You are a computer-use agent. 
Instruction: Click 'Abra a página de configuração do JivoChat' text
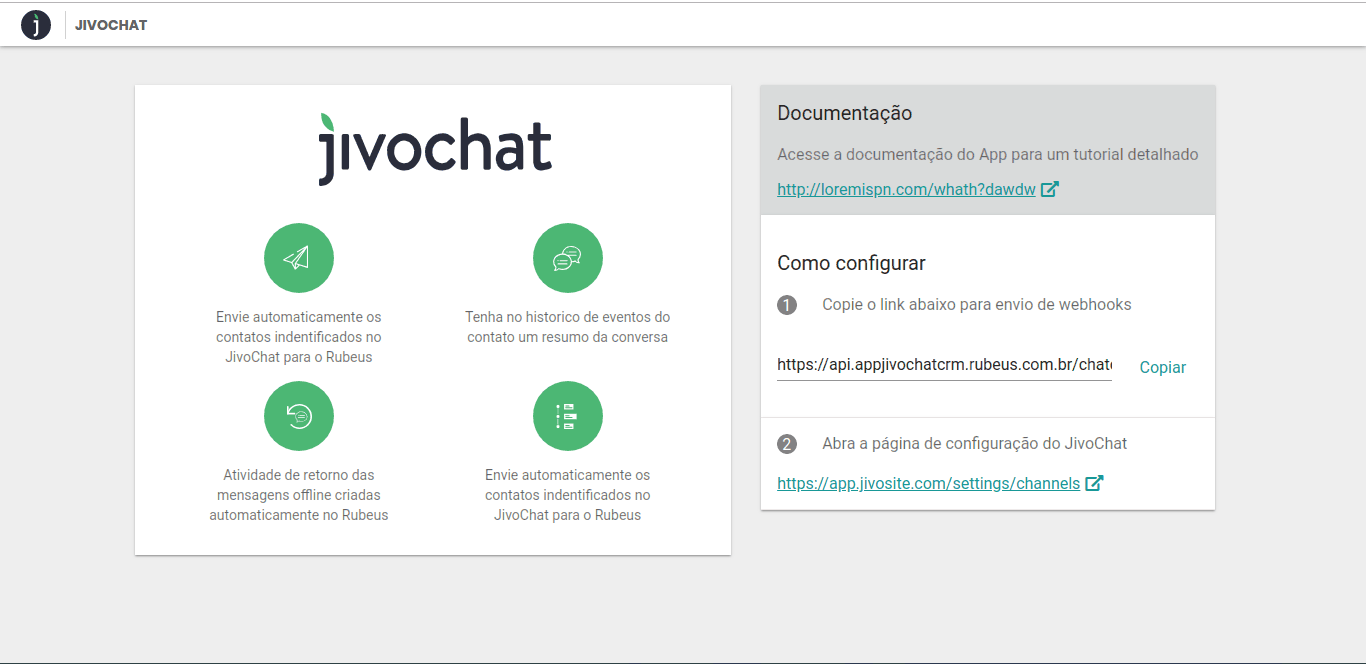(x=974, y=443)
